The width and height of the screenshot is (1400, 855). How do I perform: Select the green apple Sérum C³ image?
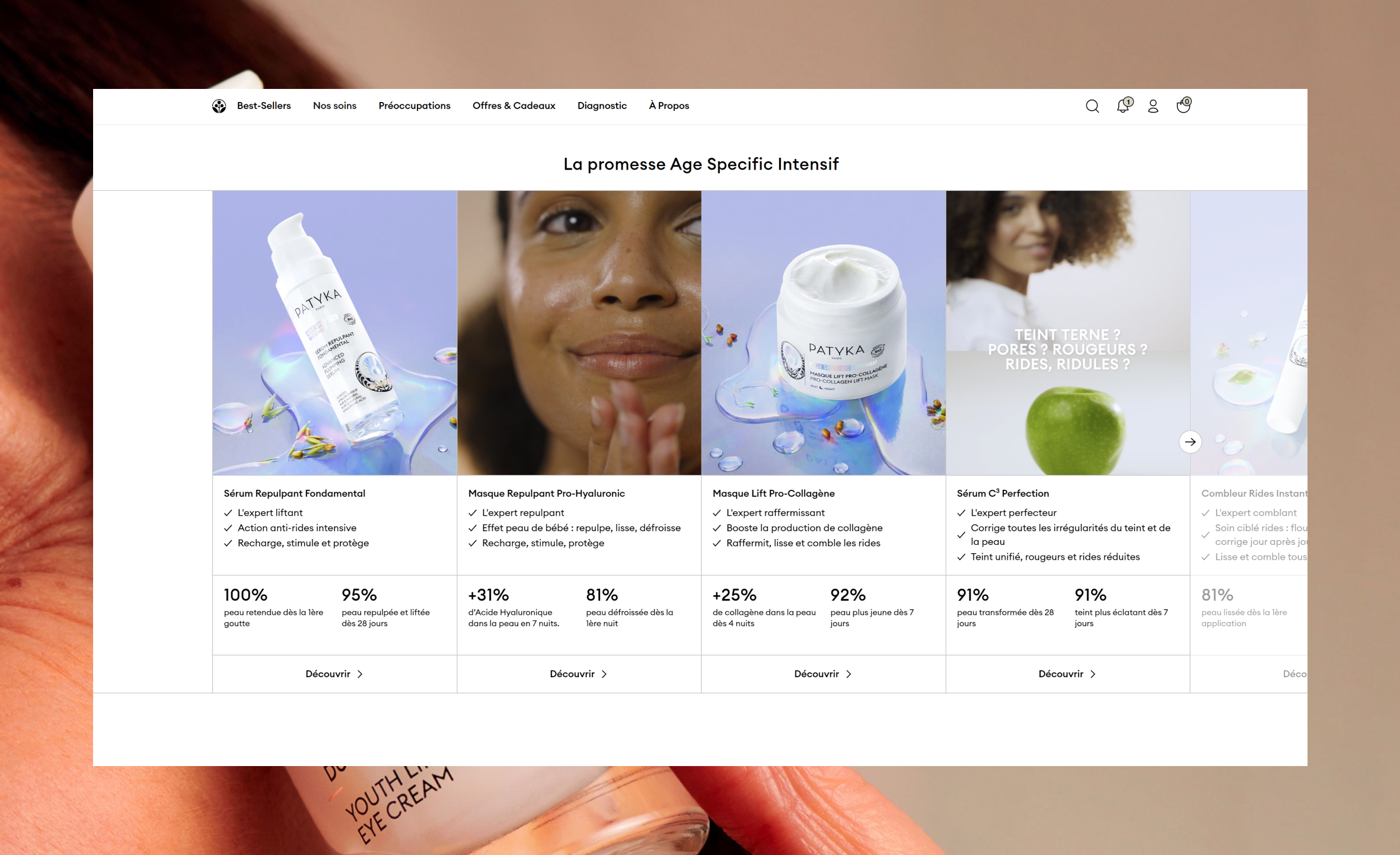coord(1067,333)
